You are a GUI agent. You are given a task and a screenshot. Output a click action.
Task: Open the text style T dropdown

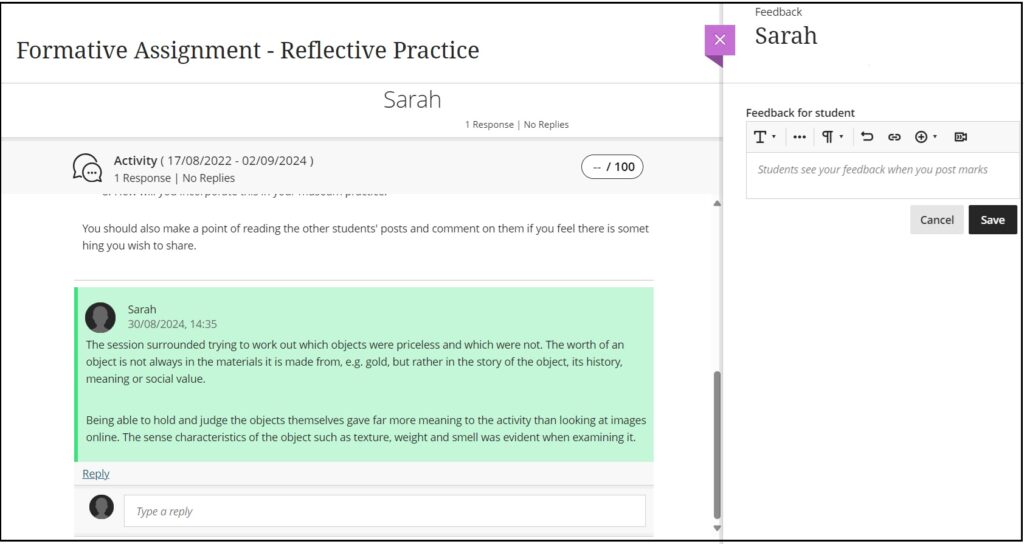point(765,137)
